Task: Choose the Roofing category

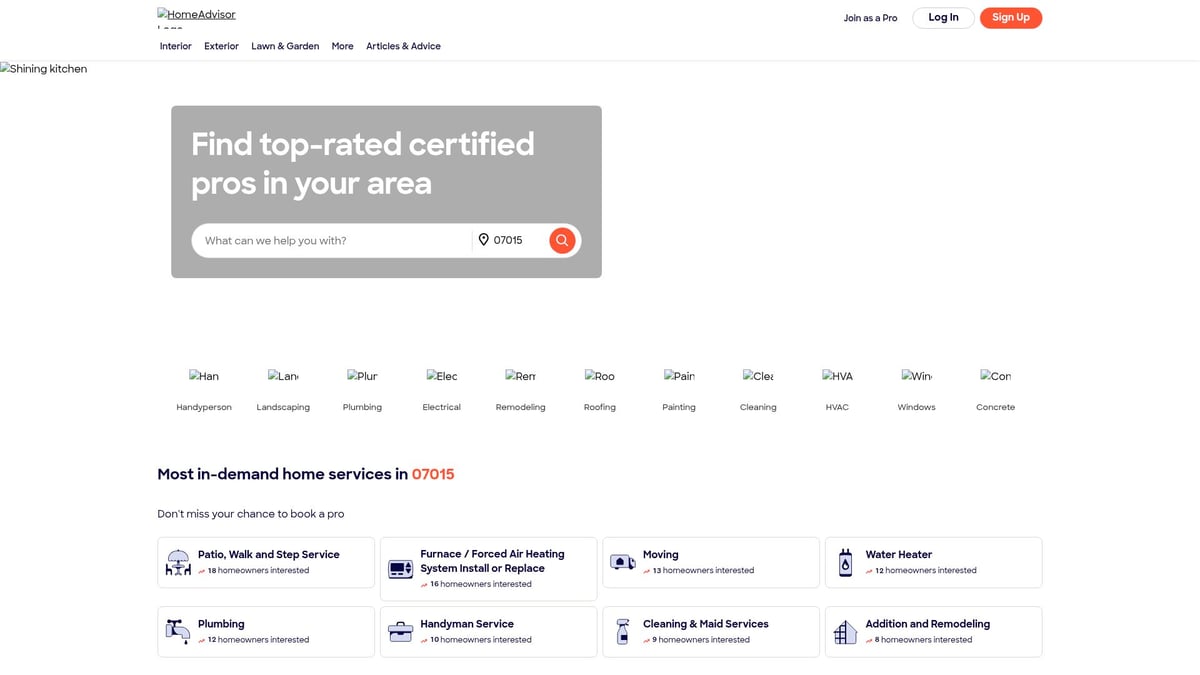Action: (x=600, y=390)
